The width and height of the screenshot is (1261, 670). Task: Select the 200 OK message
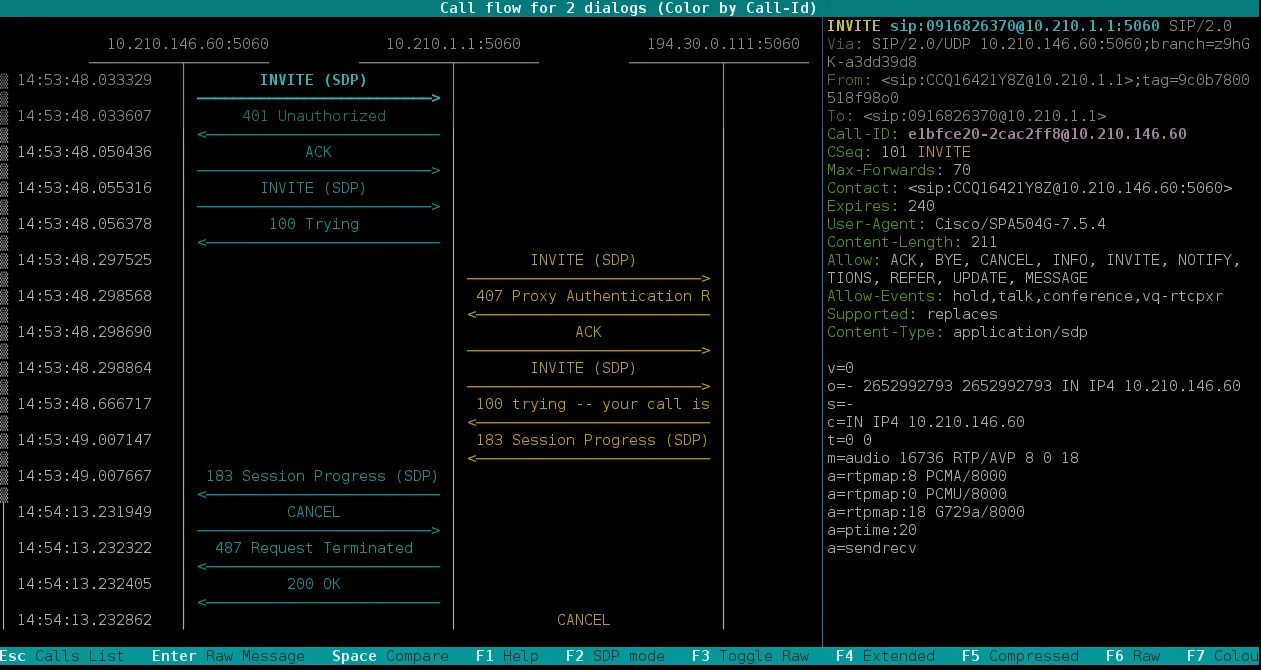tap(313, 584)
